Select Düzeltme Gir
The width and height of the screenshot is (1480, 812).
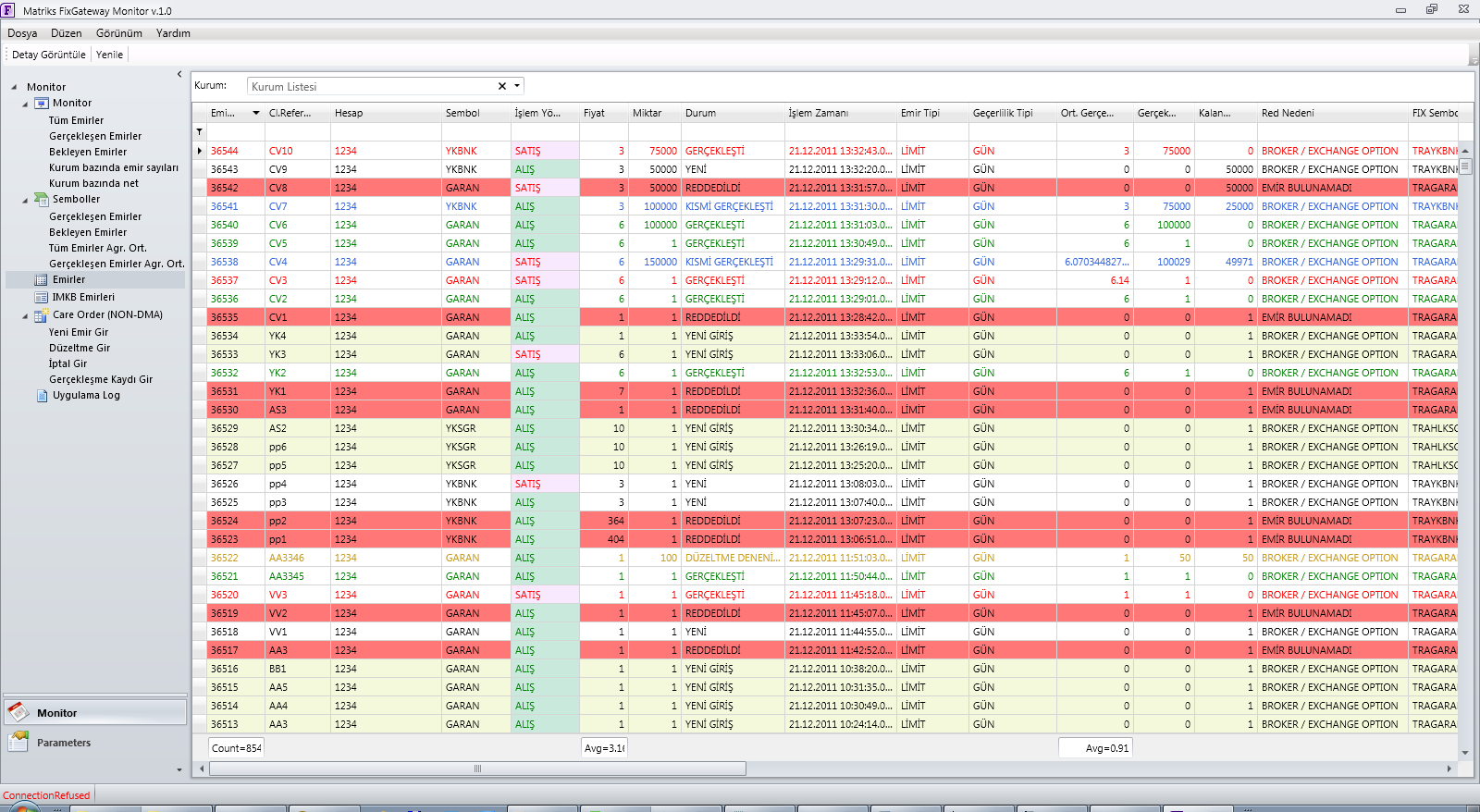pos(80,348)
